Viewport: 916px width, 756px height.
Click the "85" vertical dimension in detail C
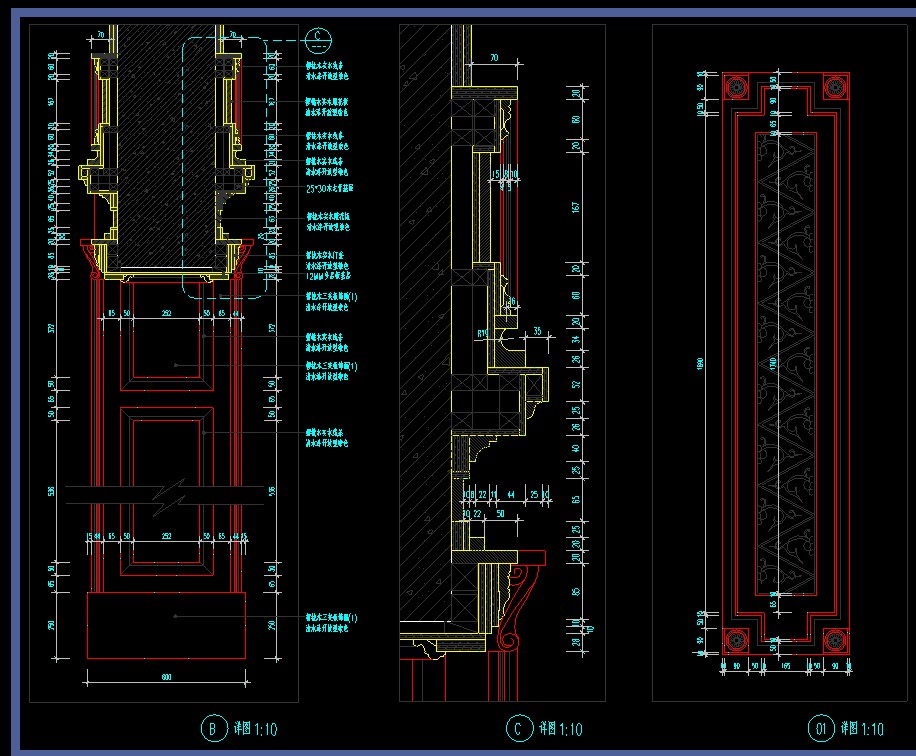576,591
